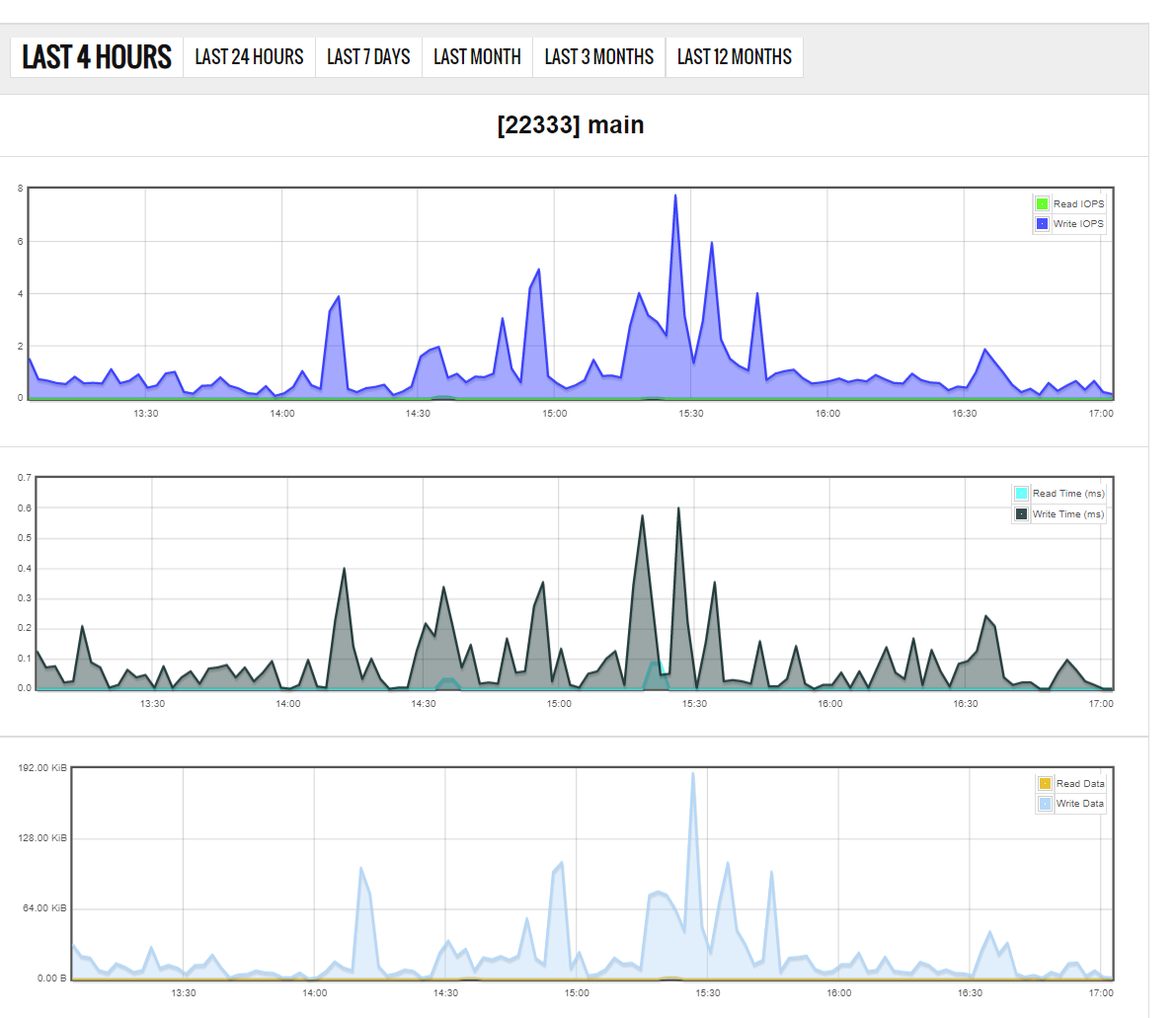
Task: Click the 128.00 KiB axis label
Action: (42, 838)
